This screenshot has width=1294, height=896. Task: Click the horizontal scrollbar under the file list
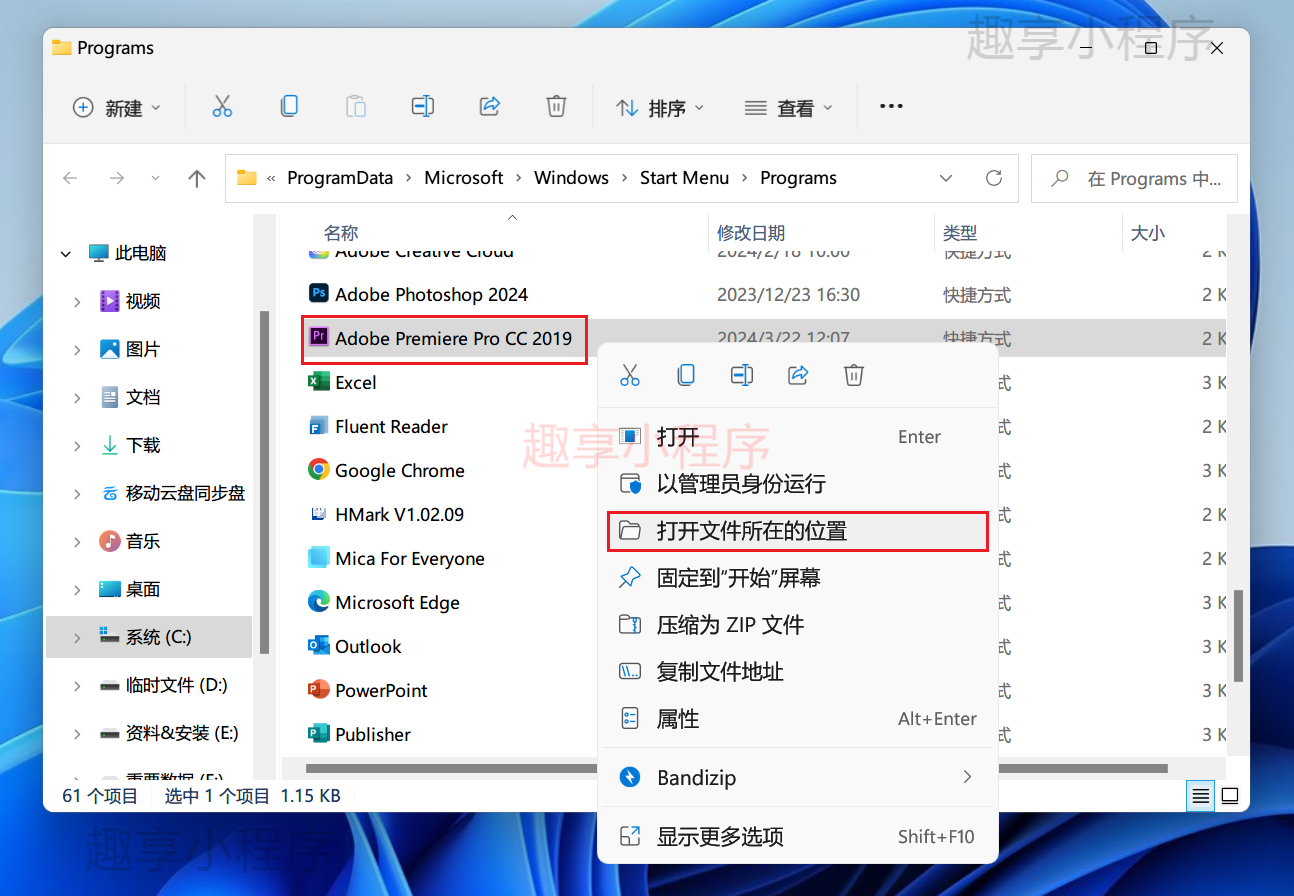point(736,769)
